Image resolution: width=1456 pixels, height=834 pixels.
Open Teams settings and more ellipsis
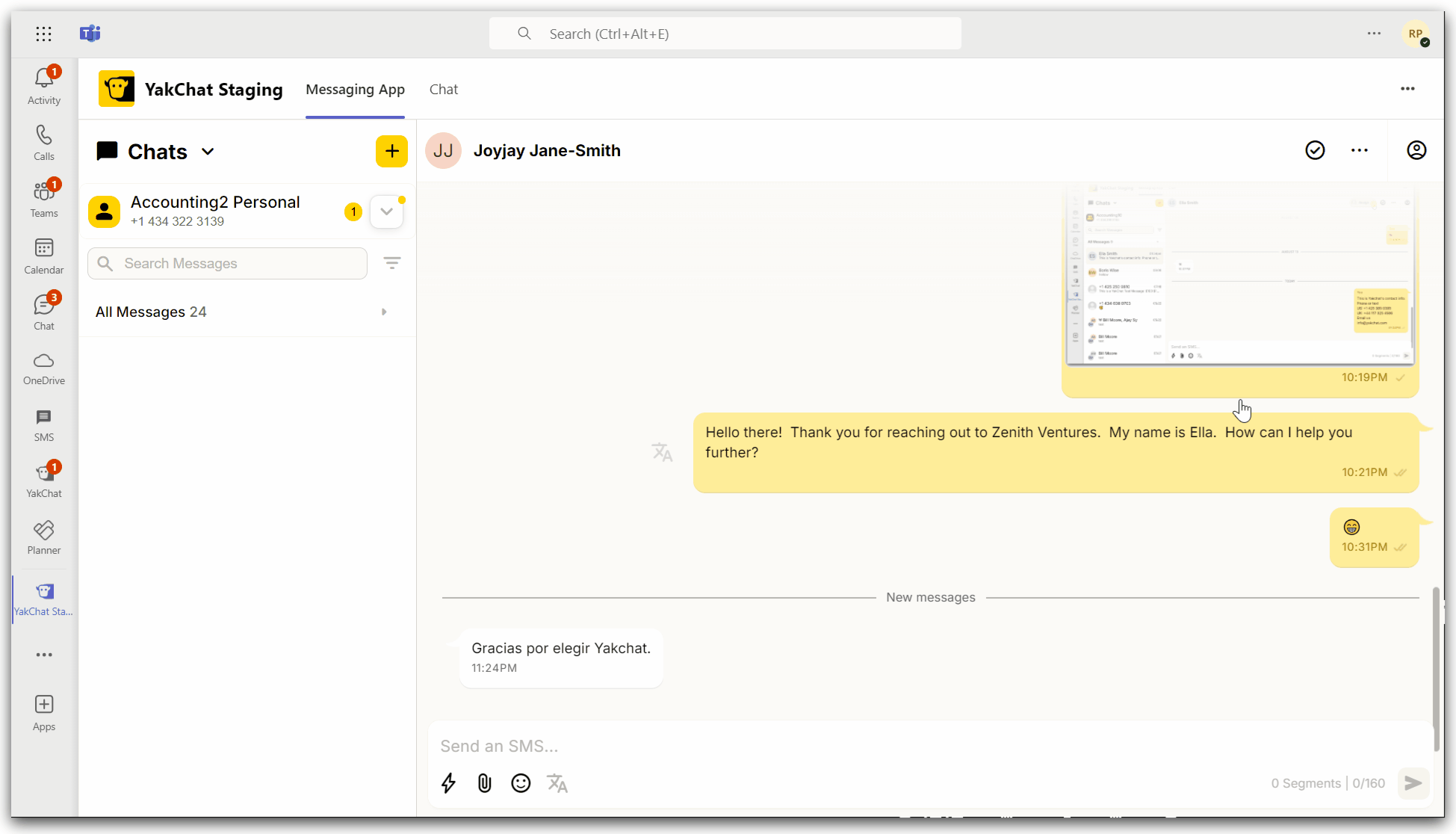tap(1374, 34)
